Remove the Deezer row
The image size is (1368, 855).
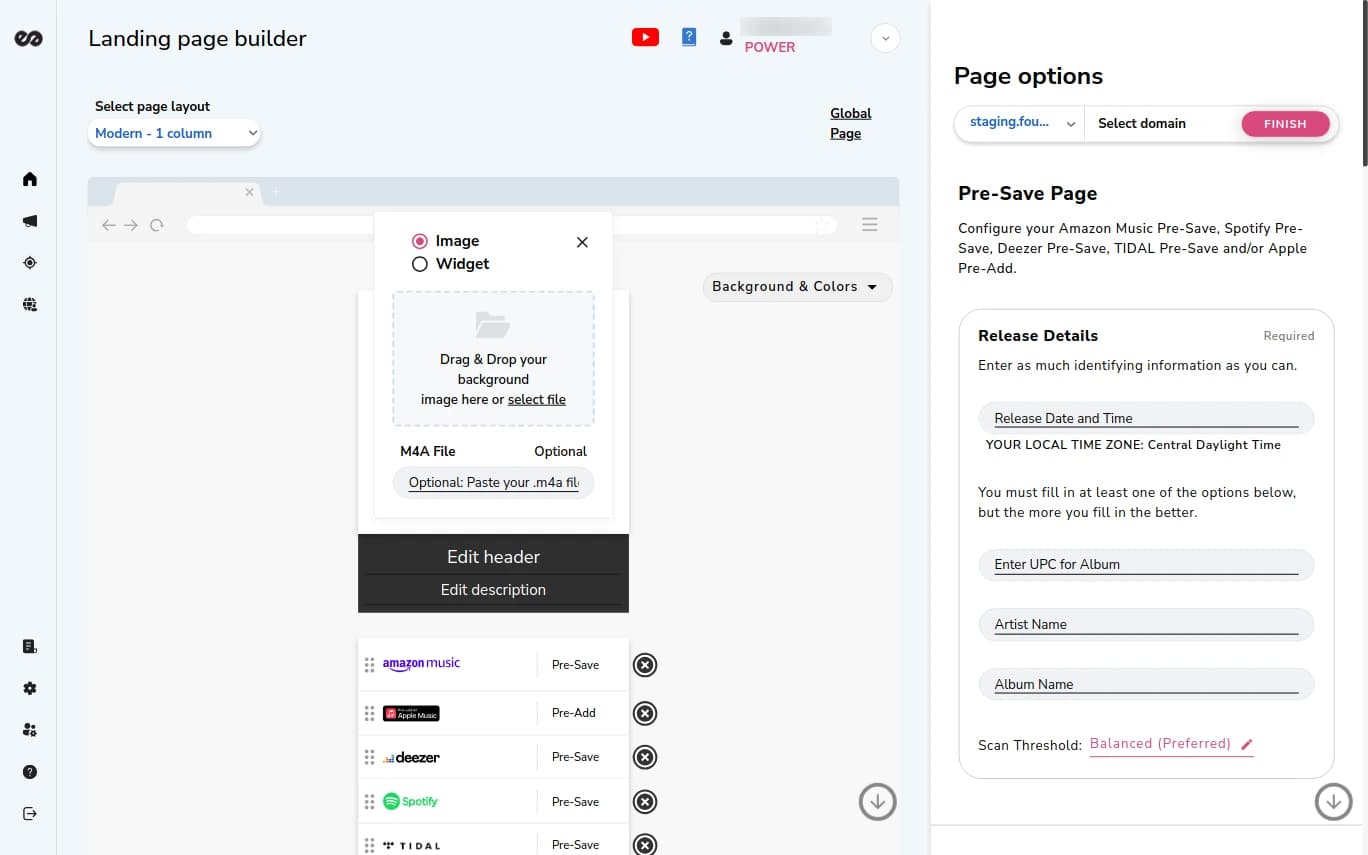(x=645, y=757)
